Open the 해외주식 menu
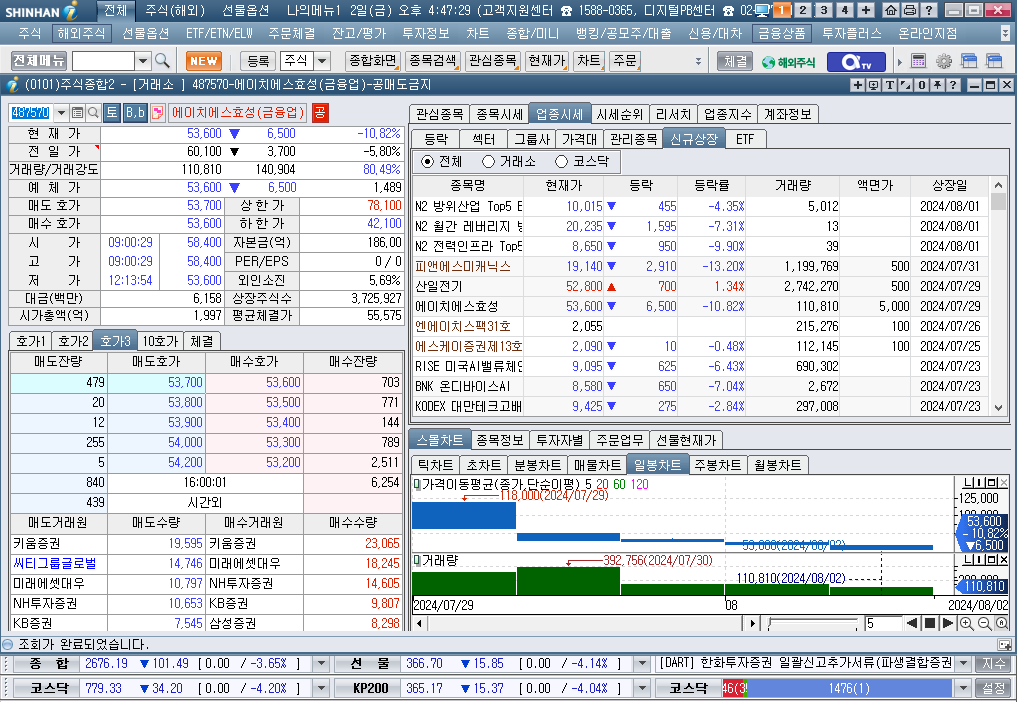The image size is (1017, 702). 82,33
